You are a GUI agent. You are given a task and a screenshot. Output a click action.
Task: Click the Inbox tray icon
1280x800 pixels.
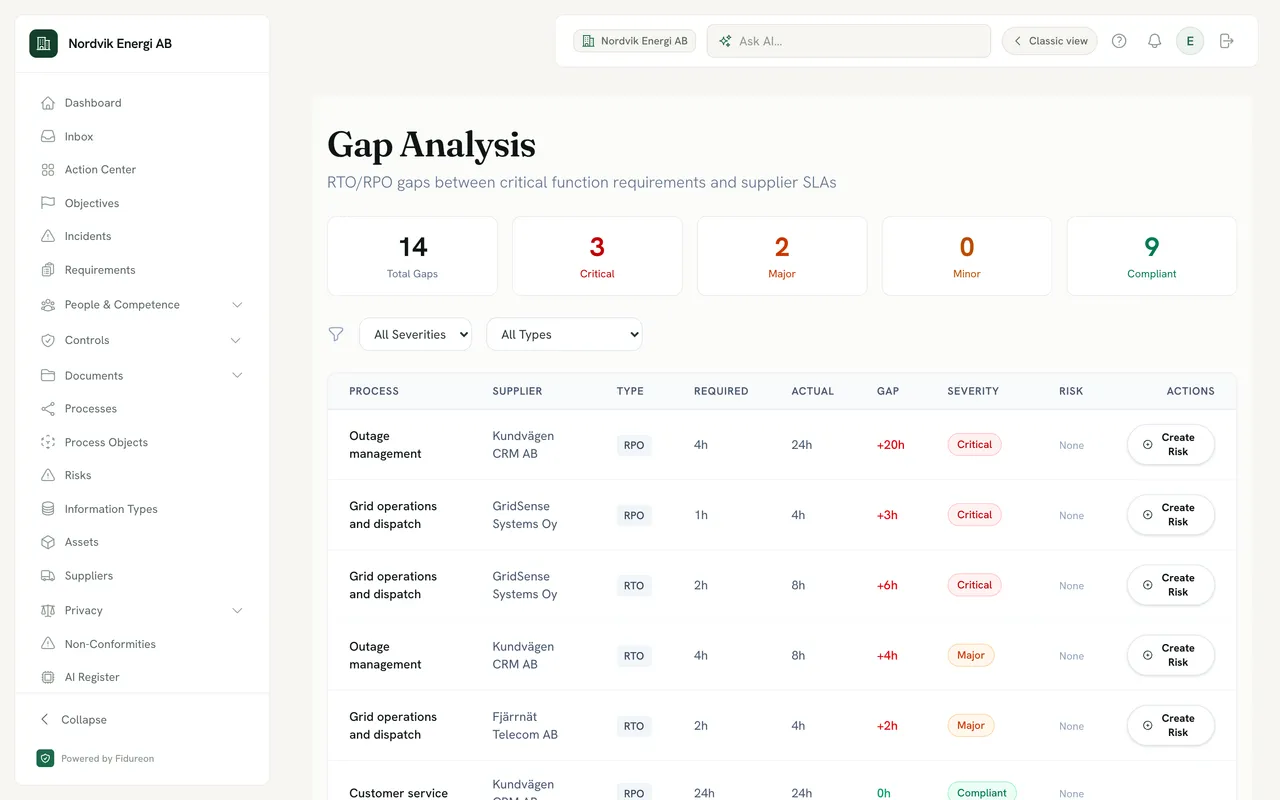pos(48,137)
